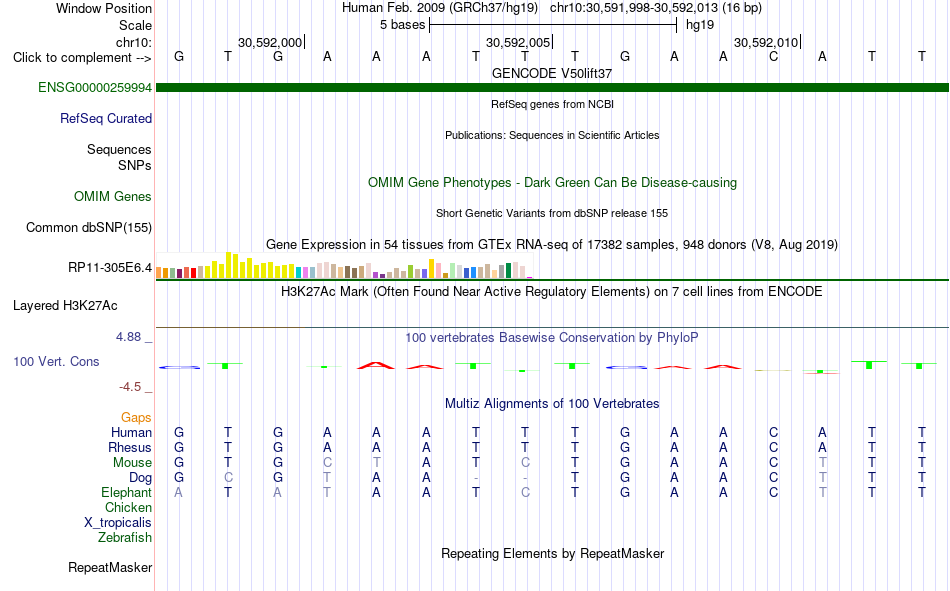950x591 pixels.
Task: Open 'Short Genetic Variants from dbSNP release 155'
Action: (552, 213)
